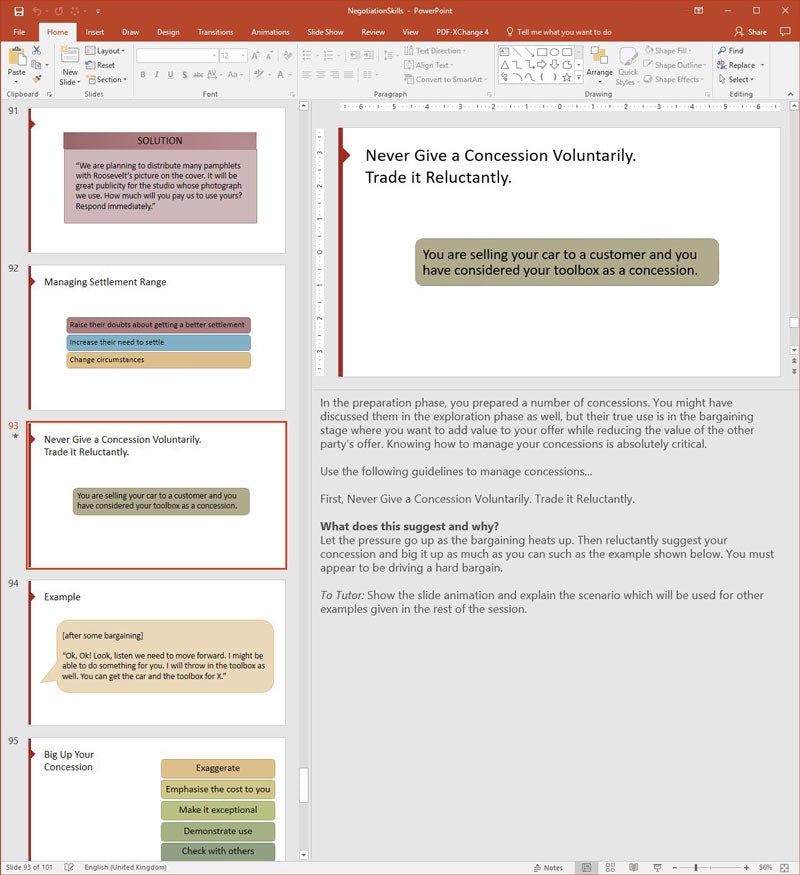Switch to the Insert tab
This screenshot has height=875, width=800.
pyautogui.click(x=94, y=32)
